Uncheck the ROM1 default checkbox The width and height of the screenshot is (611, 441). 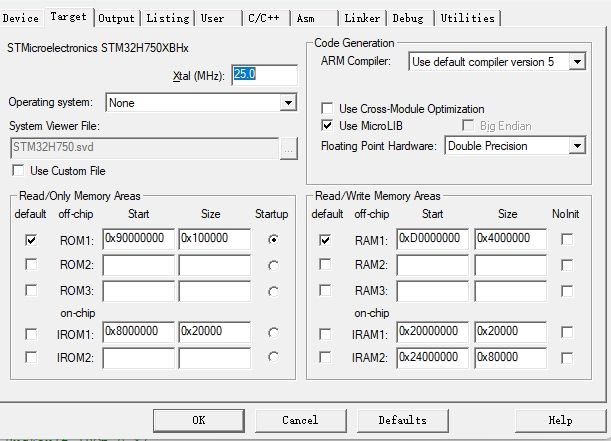click(31, 240)
